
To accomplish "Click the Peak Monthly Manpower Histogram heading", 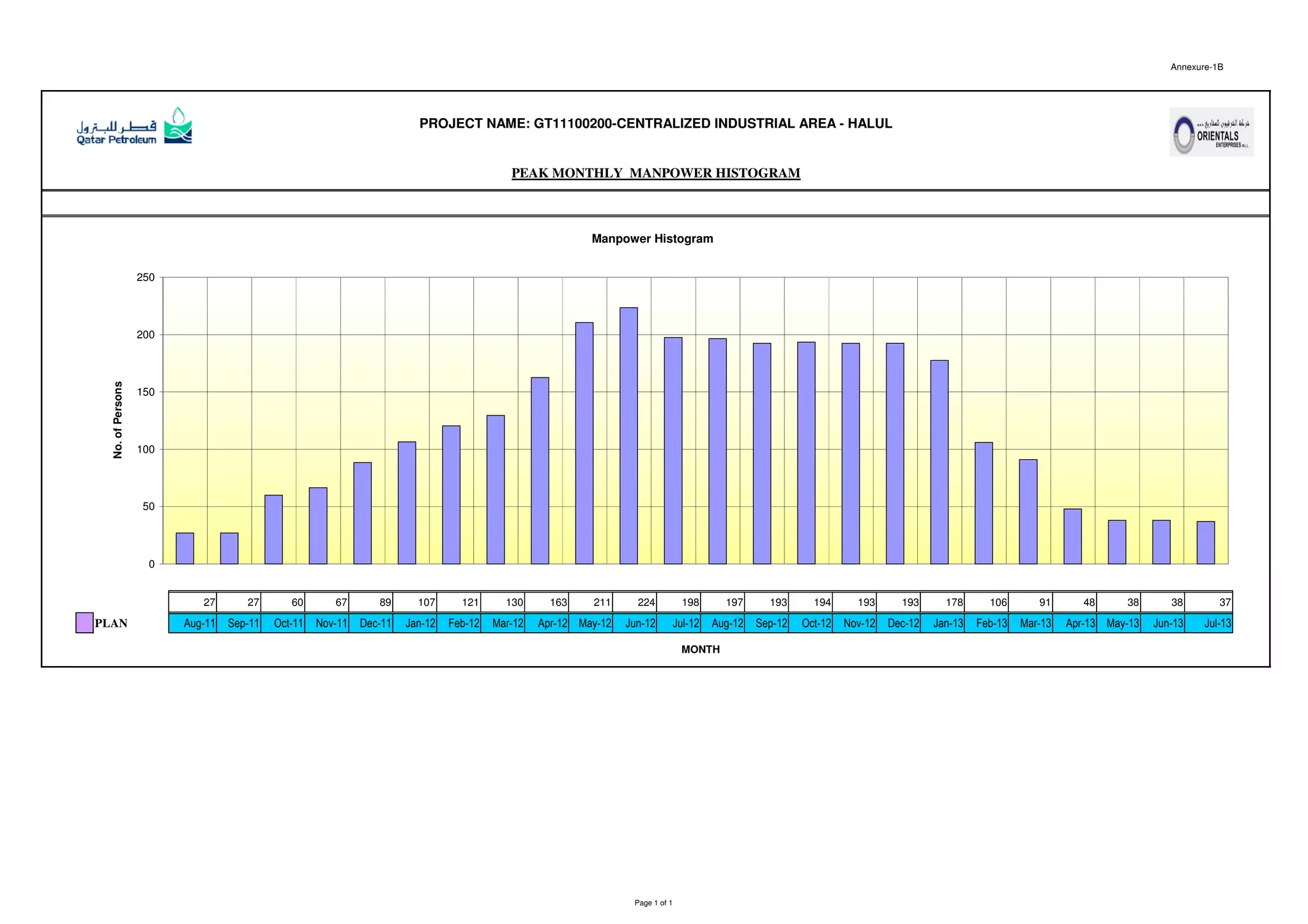I will tap(655, 173).
